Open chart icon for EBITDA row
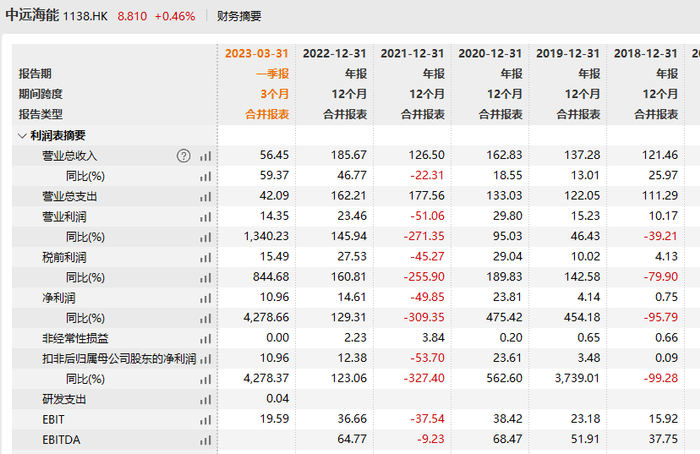This screenshot has width=700, height=454. click(x=205, y=440)
